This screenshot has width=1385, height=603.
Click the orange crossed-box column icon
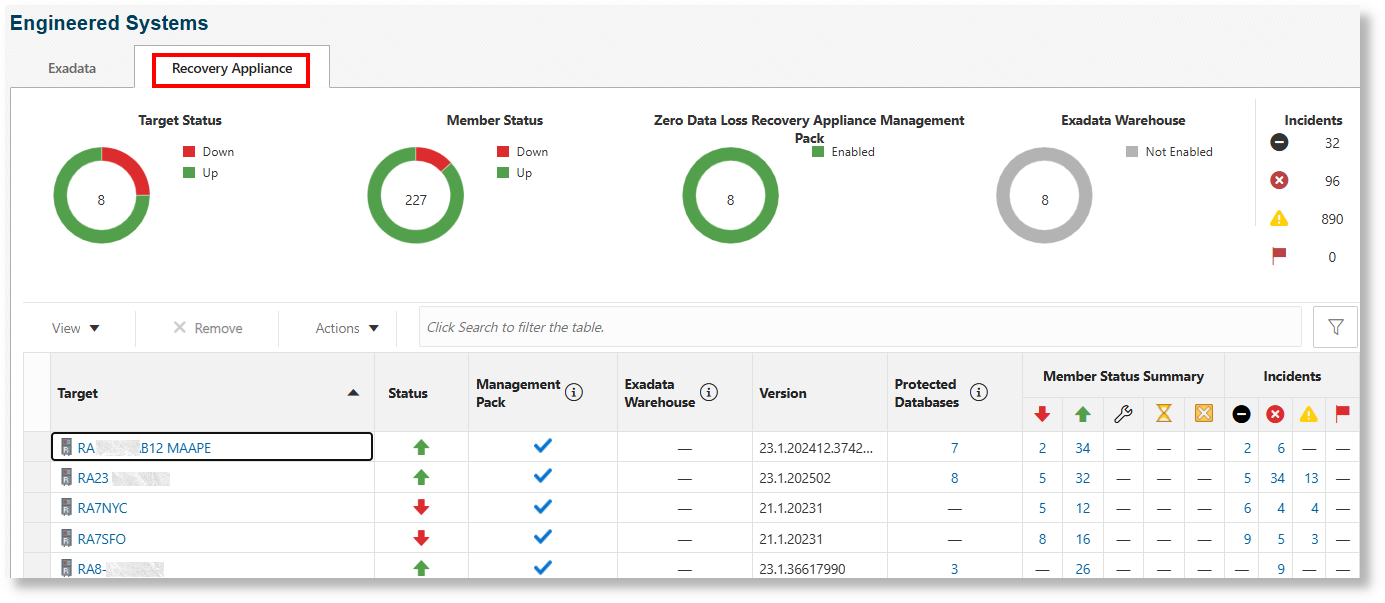click(x=1204, y=414)
